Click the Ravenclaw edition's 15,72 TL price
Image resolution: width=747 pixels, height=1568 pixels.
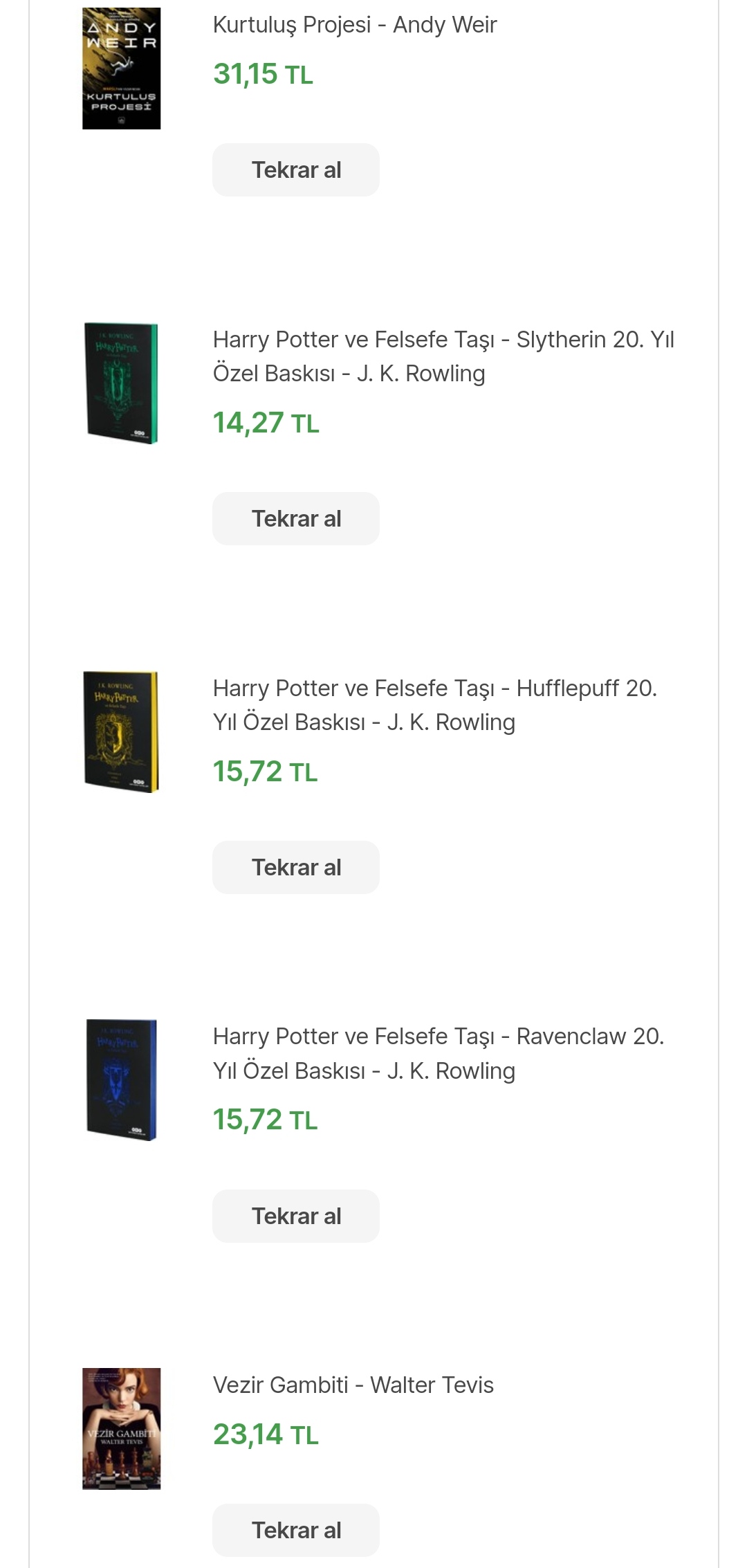[x=265, y=1120]
